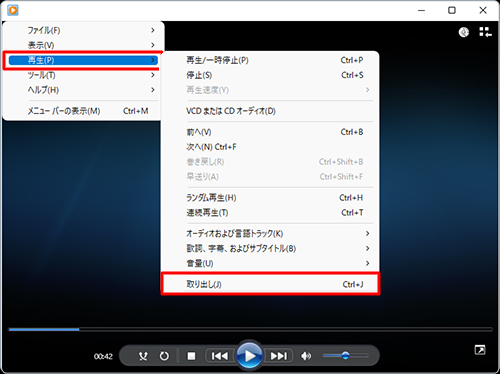Open the media guide globe icon

pyautogui.click(x=464, y=32)
